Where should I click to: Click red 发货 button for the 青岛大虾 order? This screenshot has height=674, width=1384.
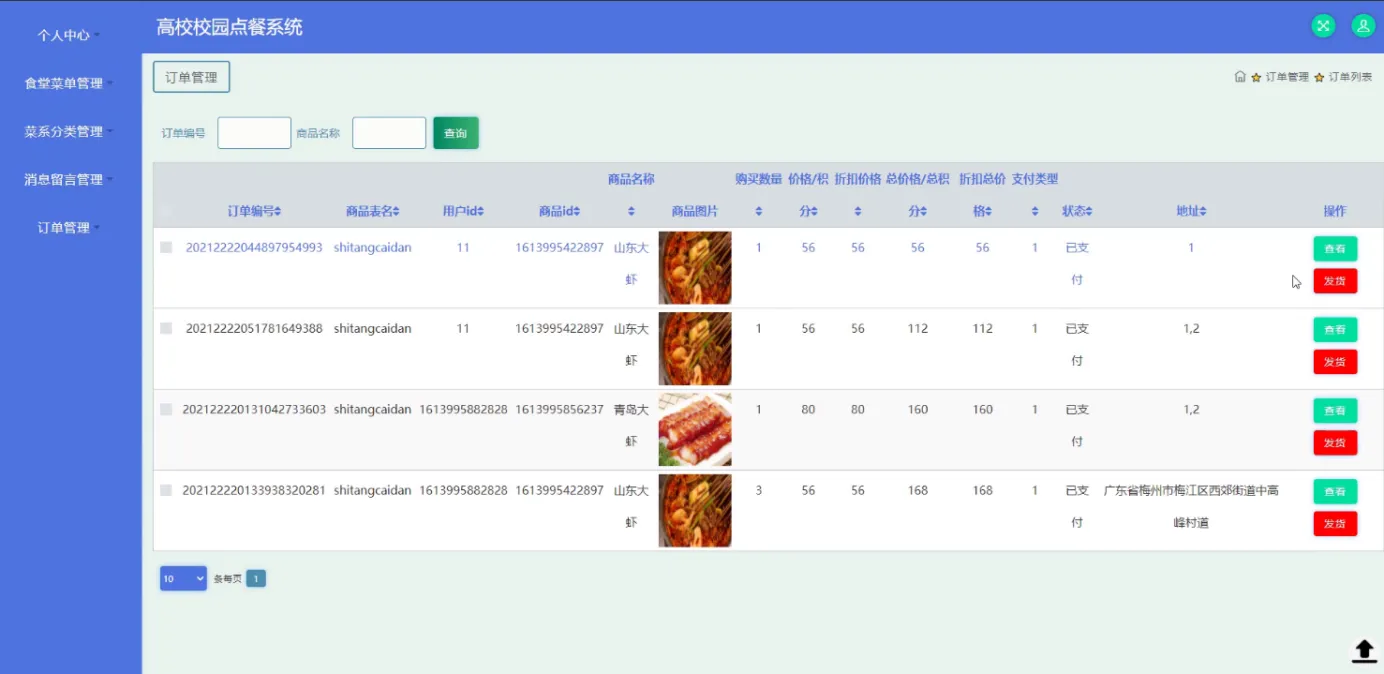click(1335, 443)
